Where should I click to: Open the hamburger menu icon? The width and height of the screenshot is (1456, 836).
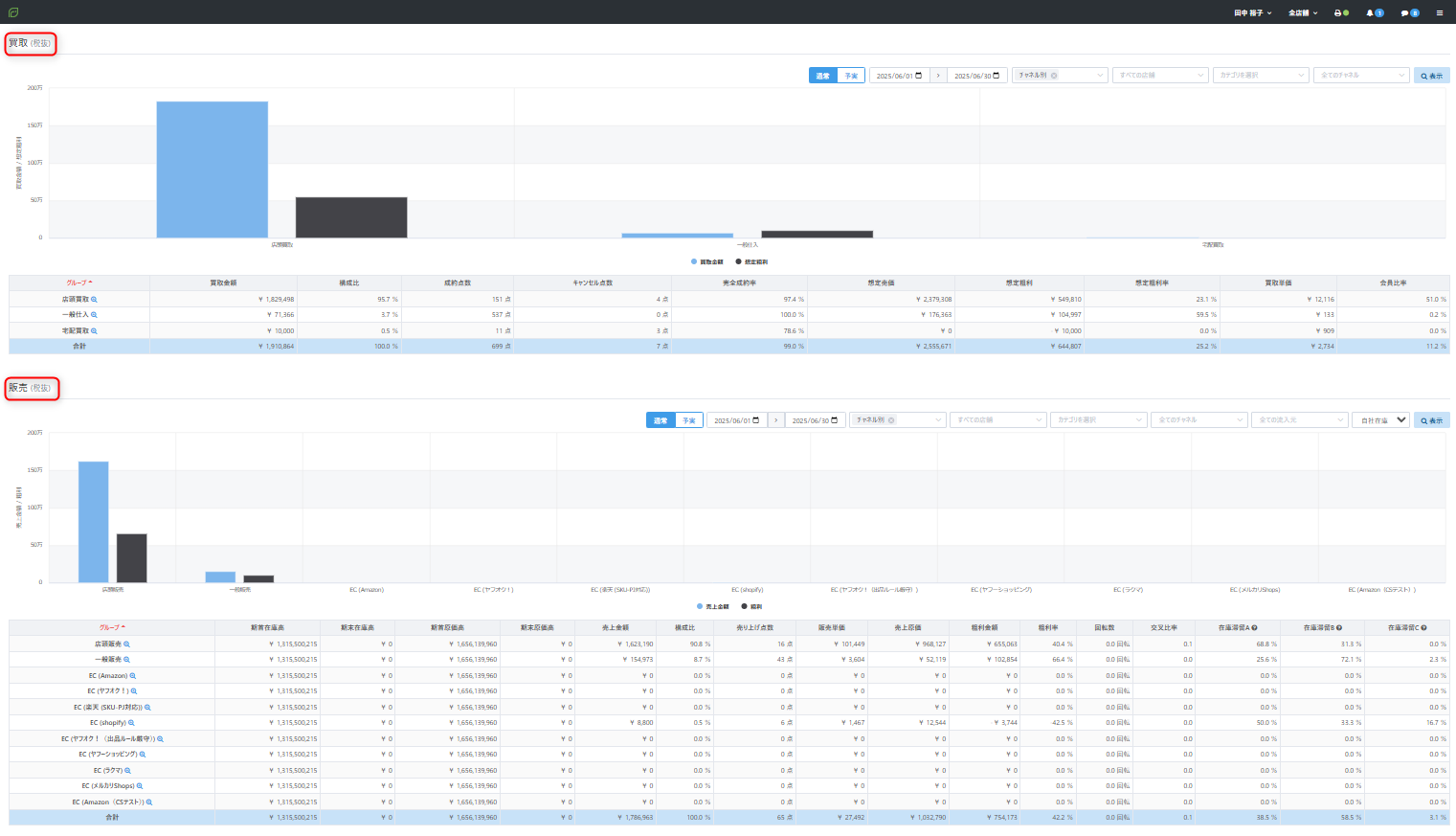pyautogui.click(x=1439, y=12)
